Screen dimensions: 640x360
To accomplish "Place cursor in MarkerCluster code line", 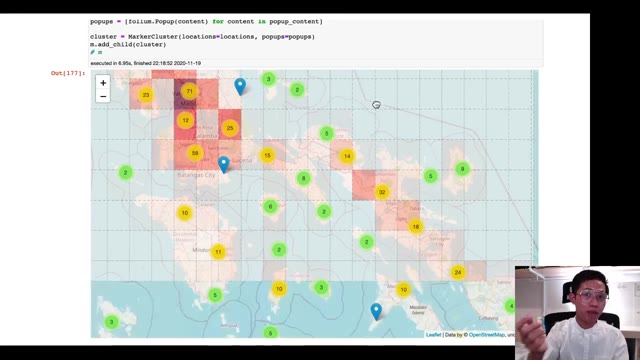I will pyautogui.click(x=202, y=37).
